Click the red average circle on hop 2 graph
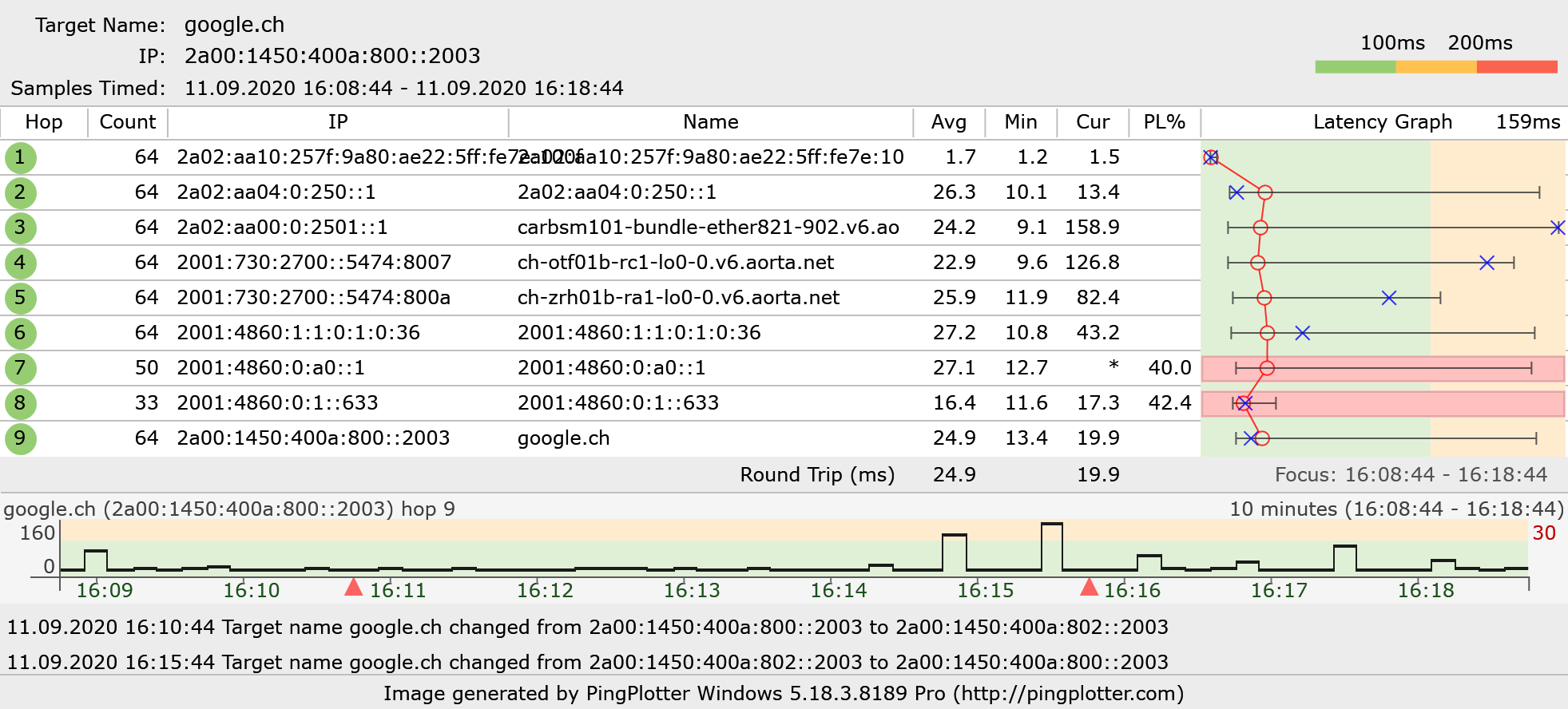This screenshot has width=1568, height=709. click(1265, 192)
